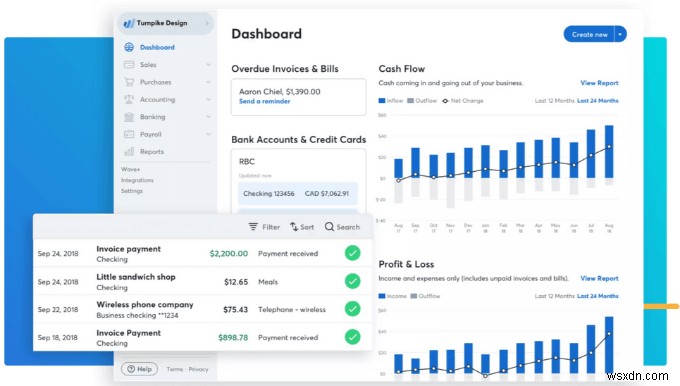The height and width of the screenshot is (386, 680).
Task: Click the Outflow legend swatch in Cash Flow
Action: pyautogui.click(x=411, y=101)
